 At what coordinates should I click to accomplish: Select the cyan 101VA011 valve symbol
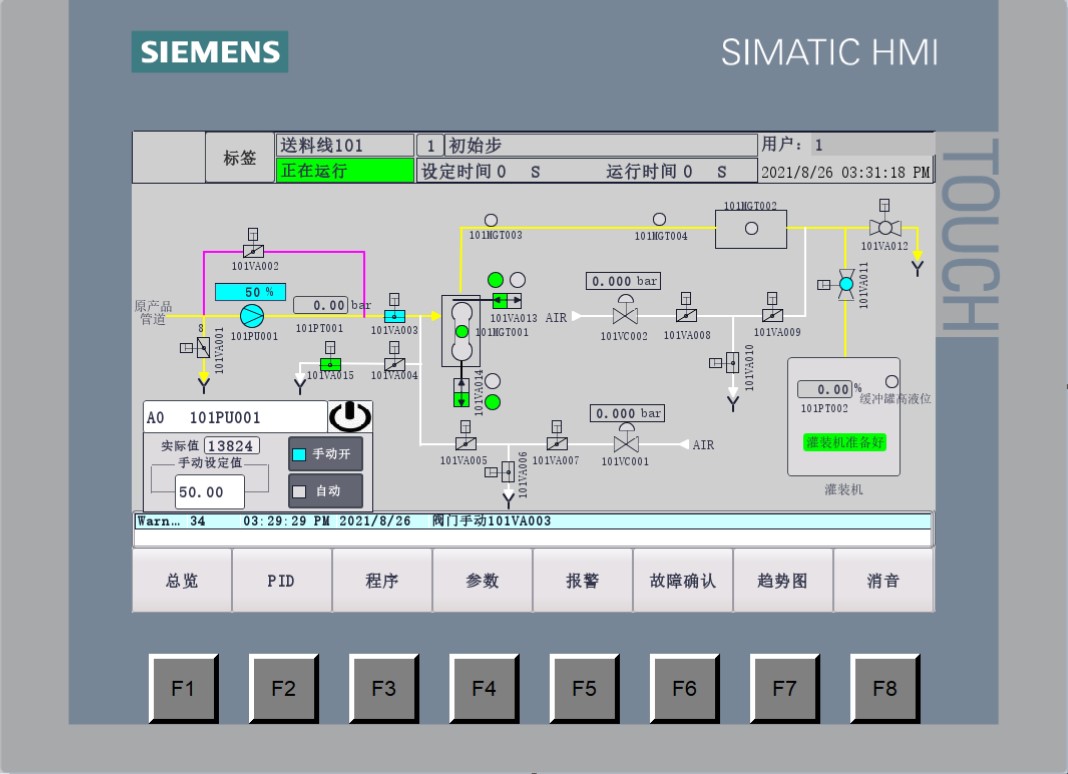[846, 284]
